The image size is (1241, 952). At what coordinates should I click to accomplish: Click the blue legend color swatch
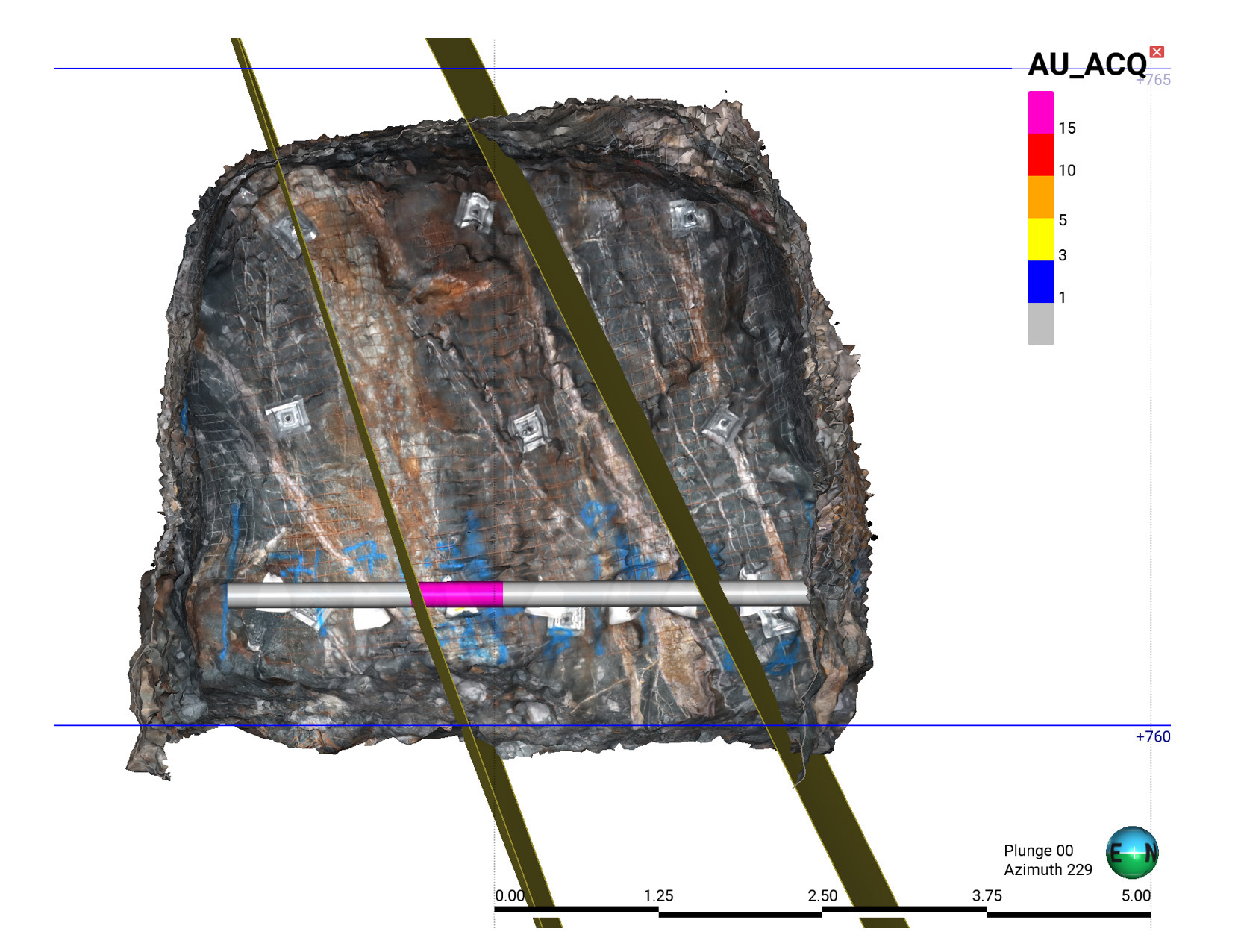coord(1040,281)
